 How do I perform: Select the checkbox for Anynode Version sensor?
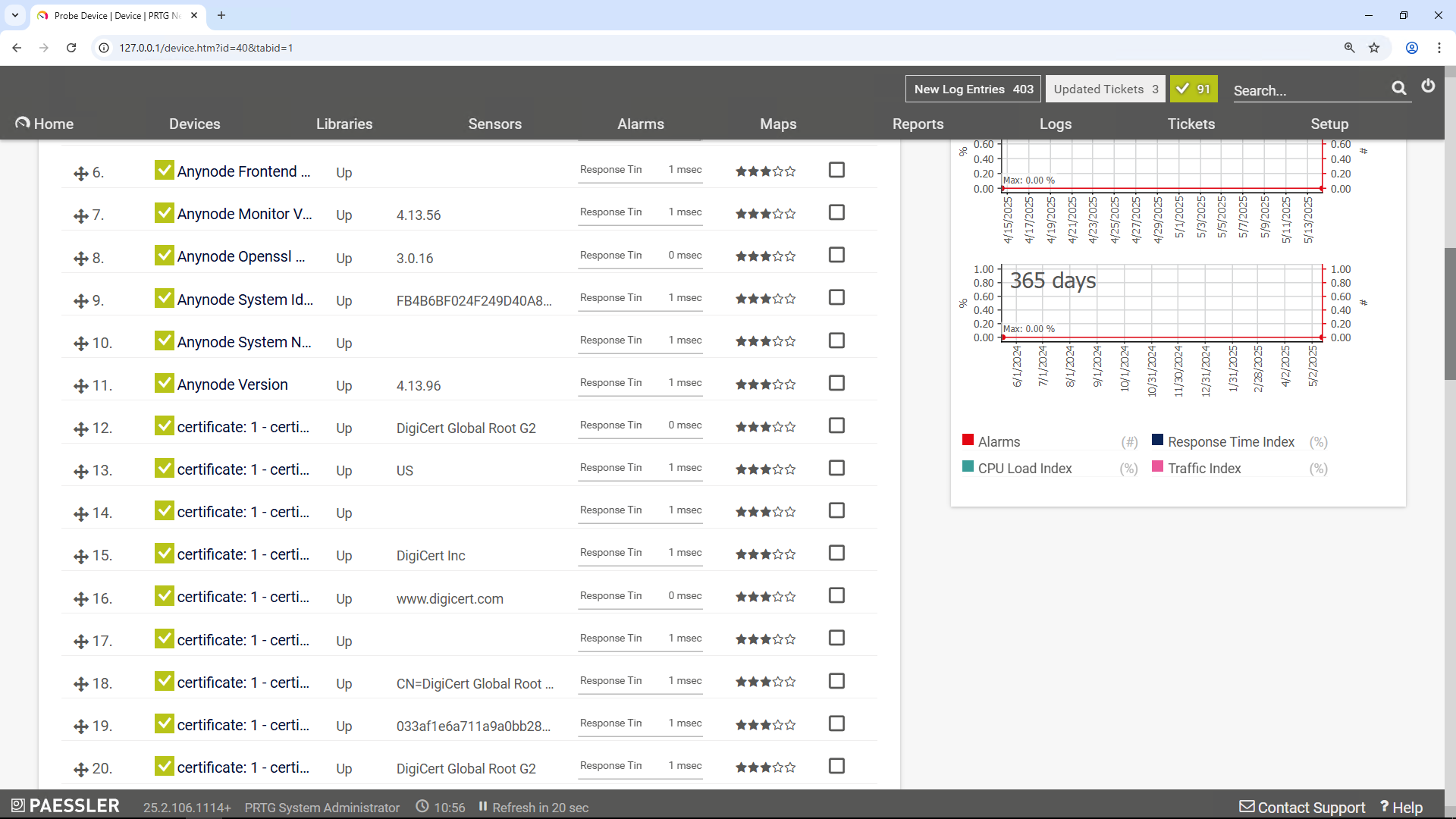pyautogui.click(x=836, y=383)
